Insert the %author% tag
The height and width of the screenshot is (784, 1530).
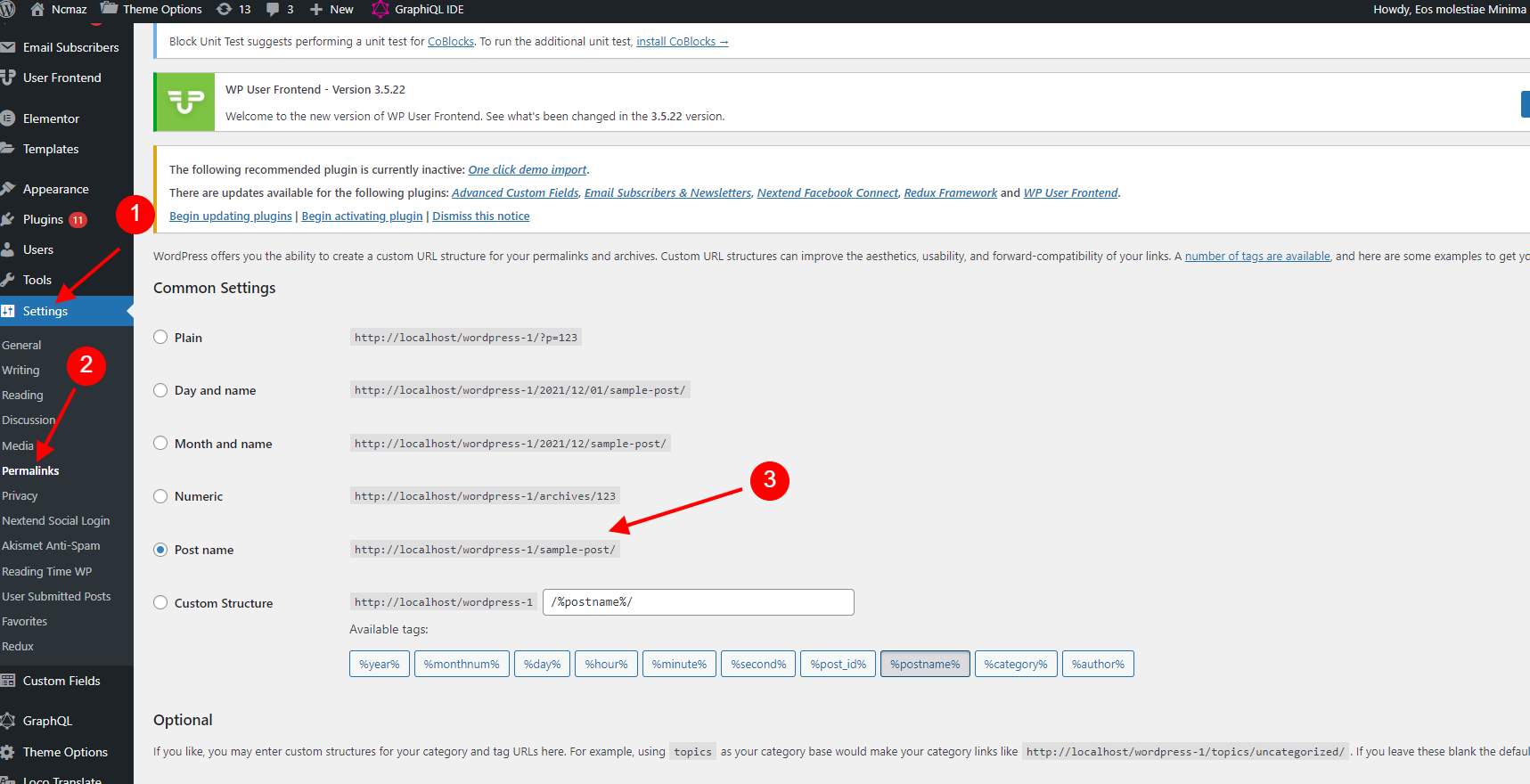pyautogui.click(x=1098, y=664)
